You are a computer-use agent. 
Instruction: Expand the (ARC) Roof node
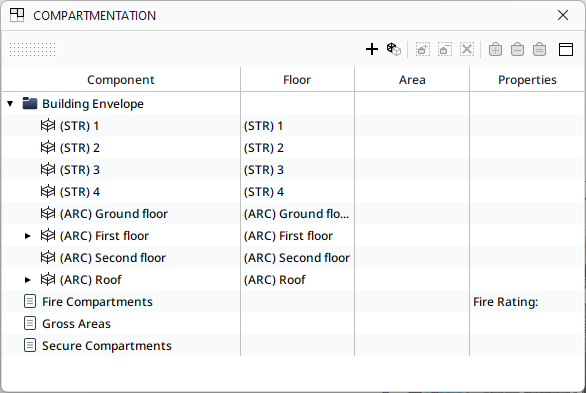(27, 280)
